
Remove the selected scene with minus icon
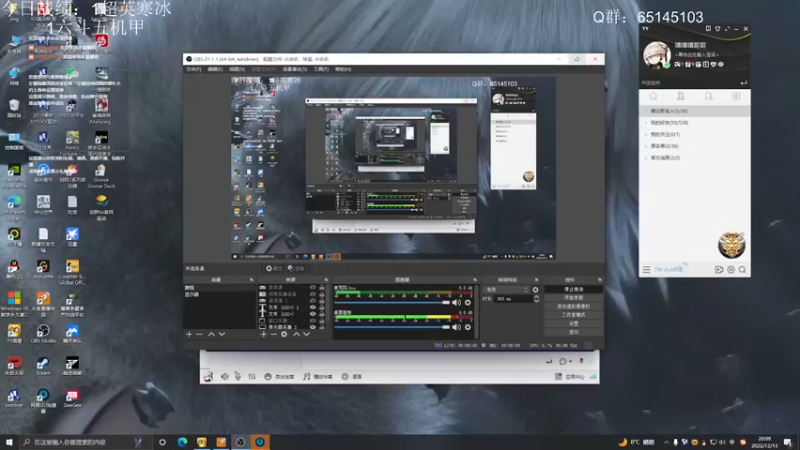(199, 334)
